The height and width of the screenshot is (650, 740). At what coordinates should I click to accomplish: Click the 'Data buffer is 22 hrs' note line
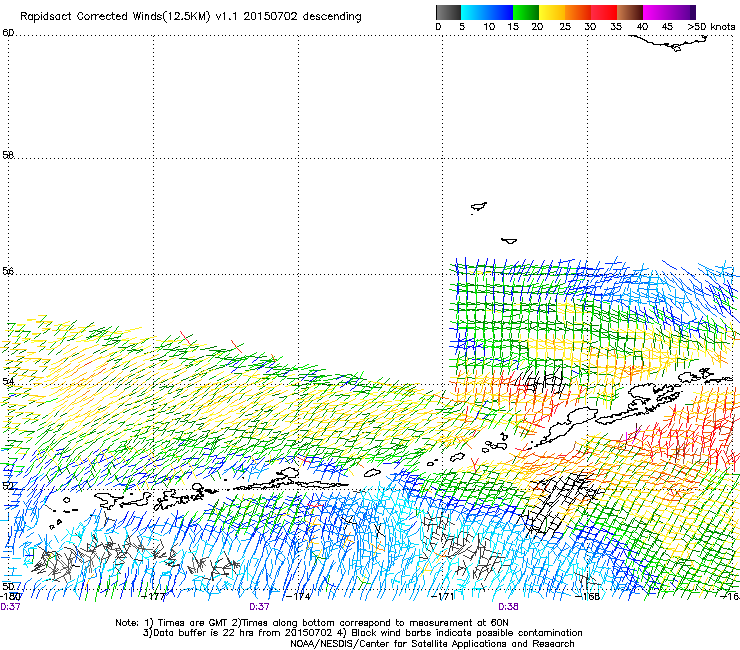point(362,633)
